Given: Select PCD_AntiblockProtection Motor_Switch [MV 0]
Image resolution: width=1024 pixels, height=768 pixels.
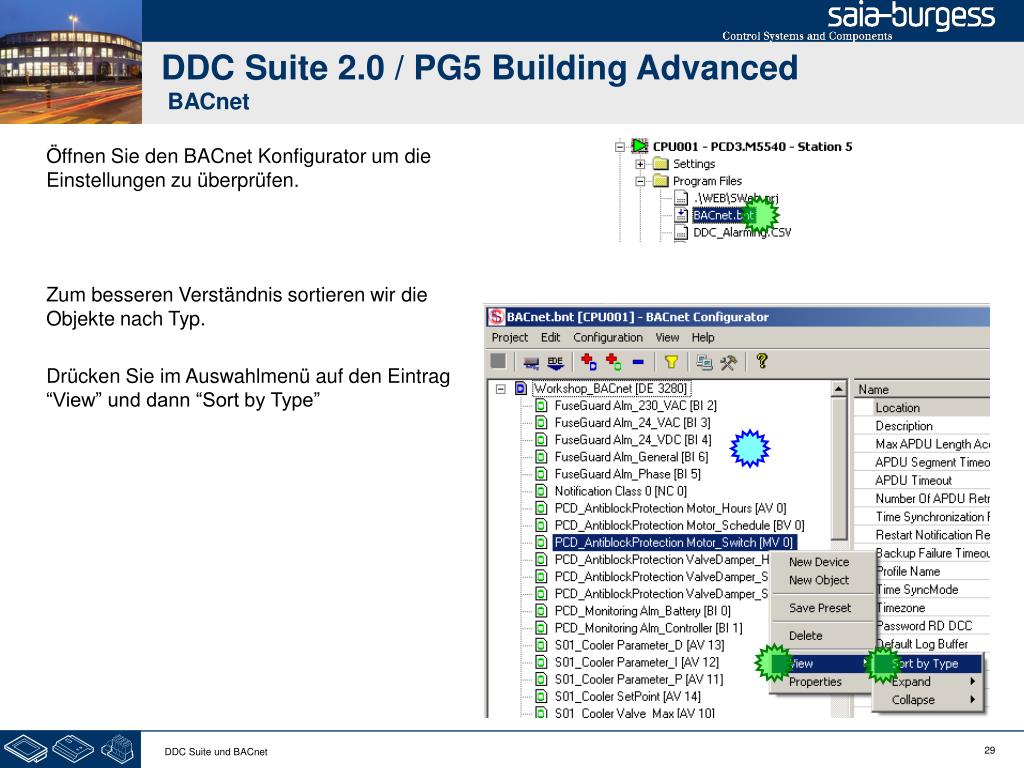Looking at the screenshot, I should [674, 542].
